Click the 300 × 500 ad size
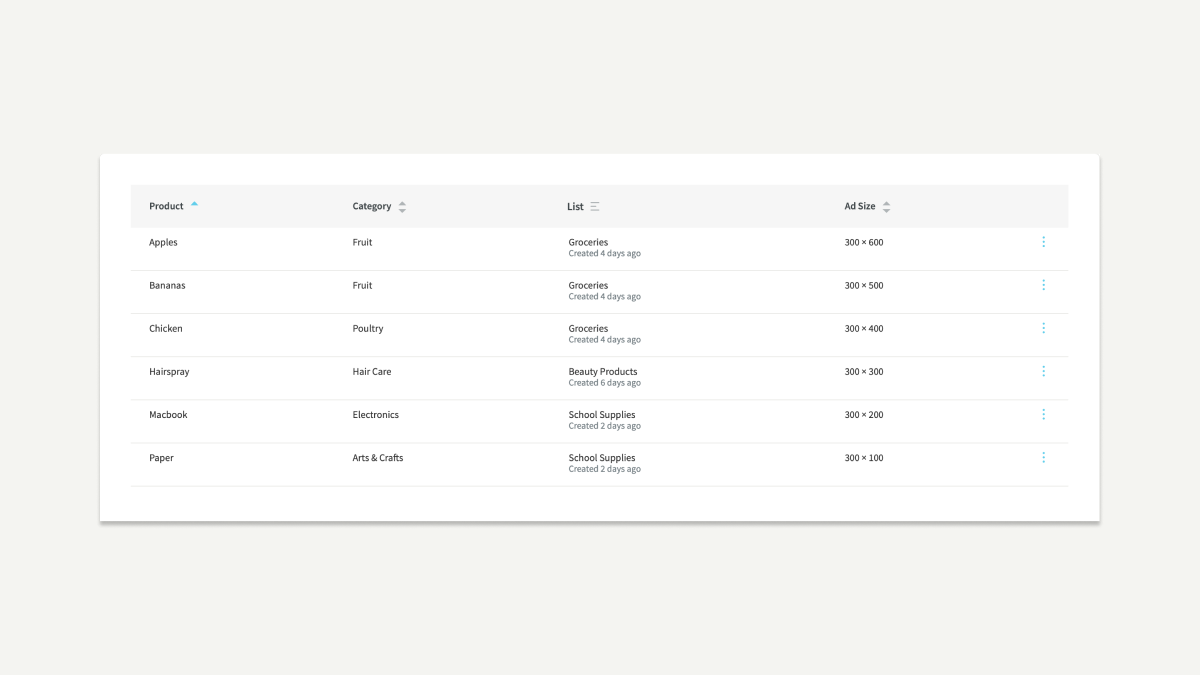 [864, 285]
